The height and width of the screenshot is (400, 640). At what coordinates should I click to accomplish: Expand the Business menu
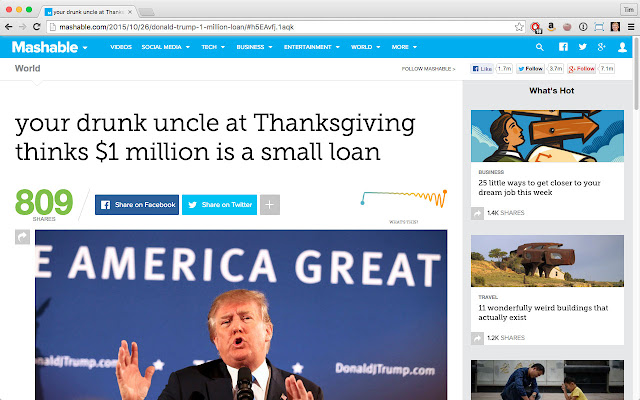(x=254, y=47)
